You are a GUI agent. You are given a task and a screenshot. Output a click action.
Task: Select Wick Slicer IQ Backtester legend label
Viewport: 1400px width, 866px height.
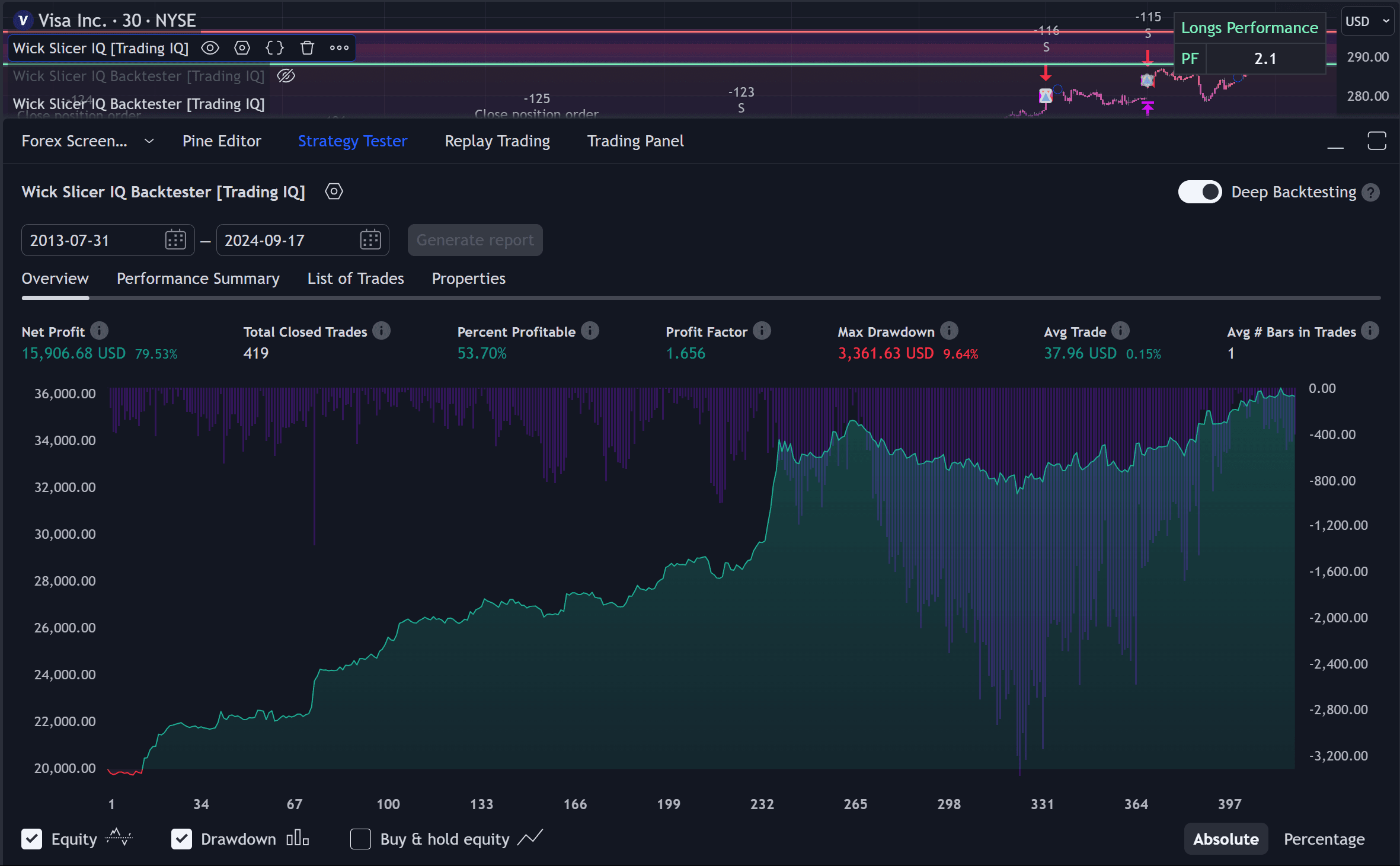139,104
